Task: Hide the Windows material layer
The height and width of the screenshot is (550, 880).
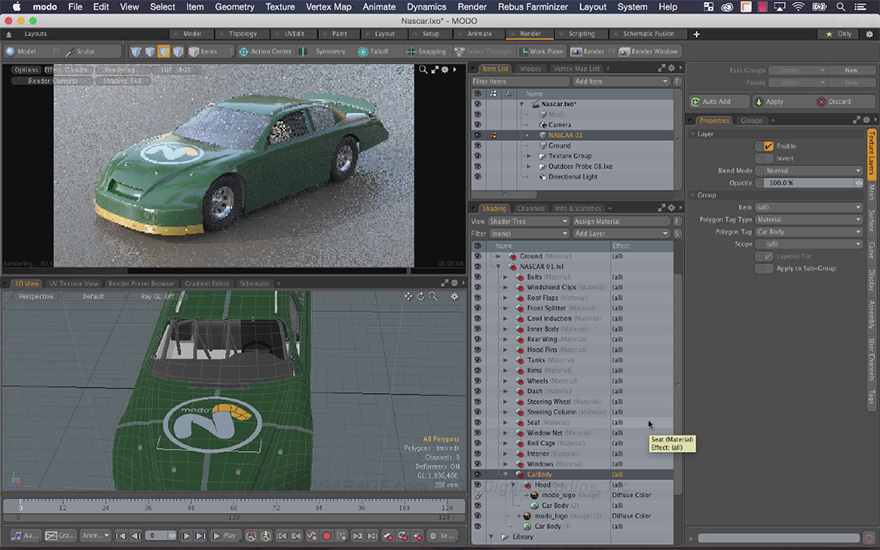Action: 478,464
